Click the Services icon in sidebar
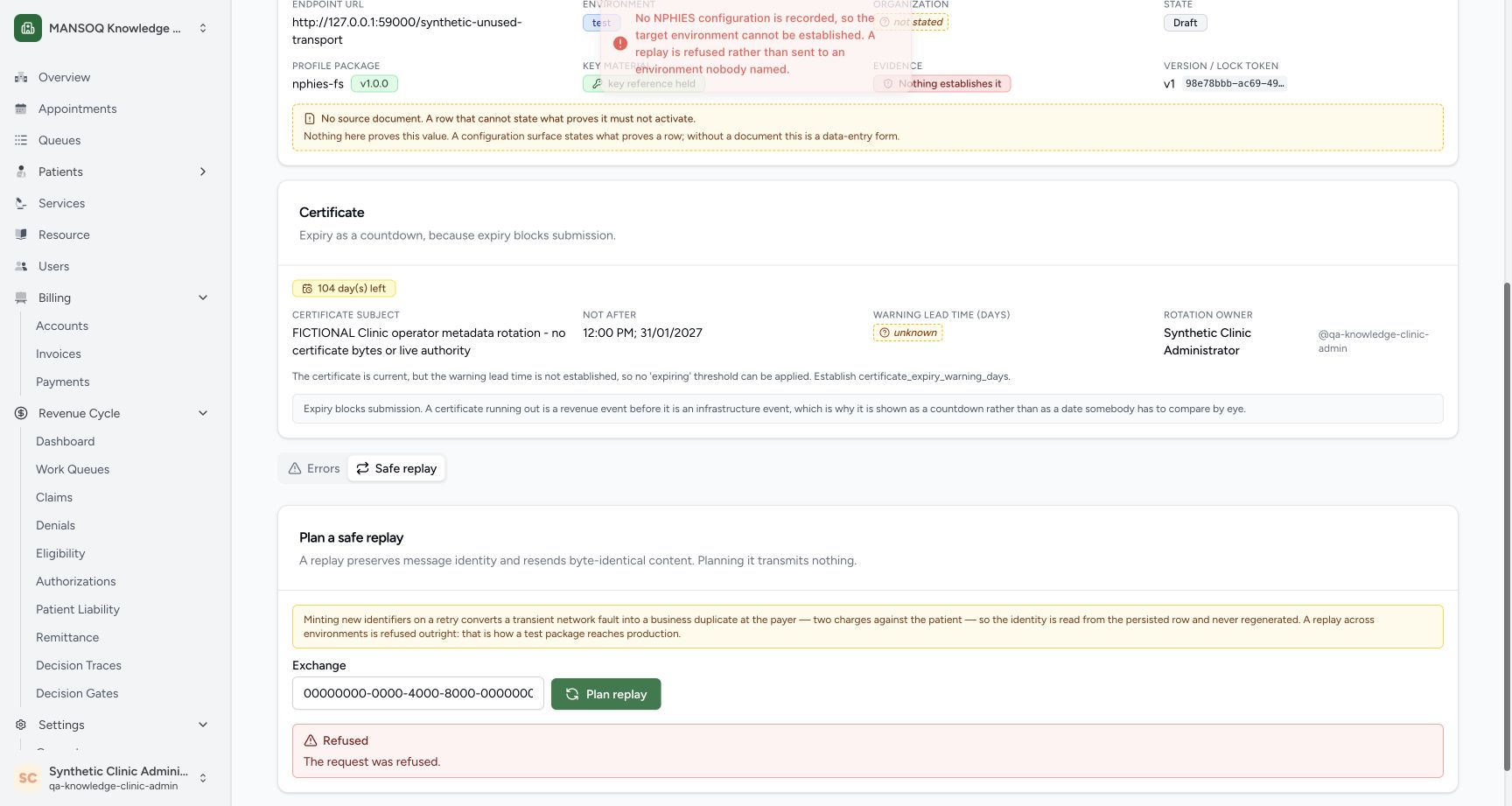Image resolution: width=1512 pixels, height=806 pixels. 21,203
